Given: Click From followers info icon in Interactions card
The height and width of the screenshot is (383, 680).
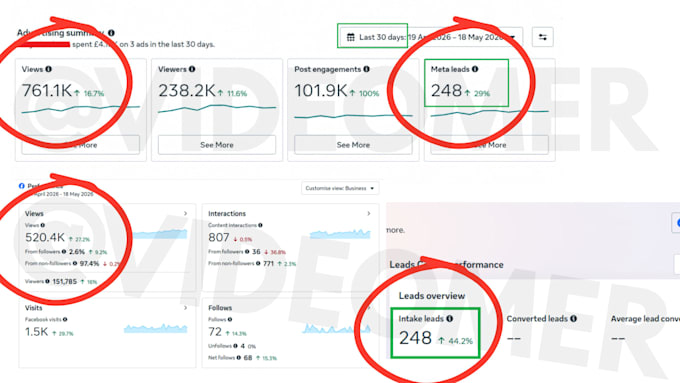Looking at the screenshot, I should tap(247, 252).
